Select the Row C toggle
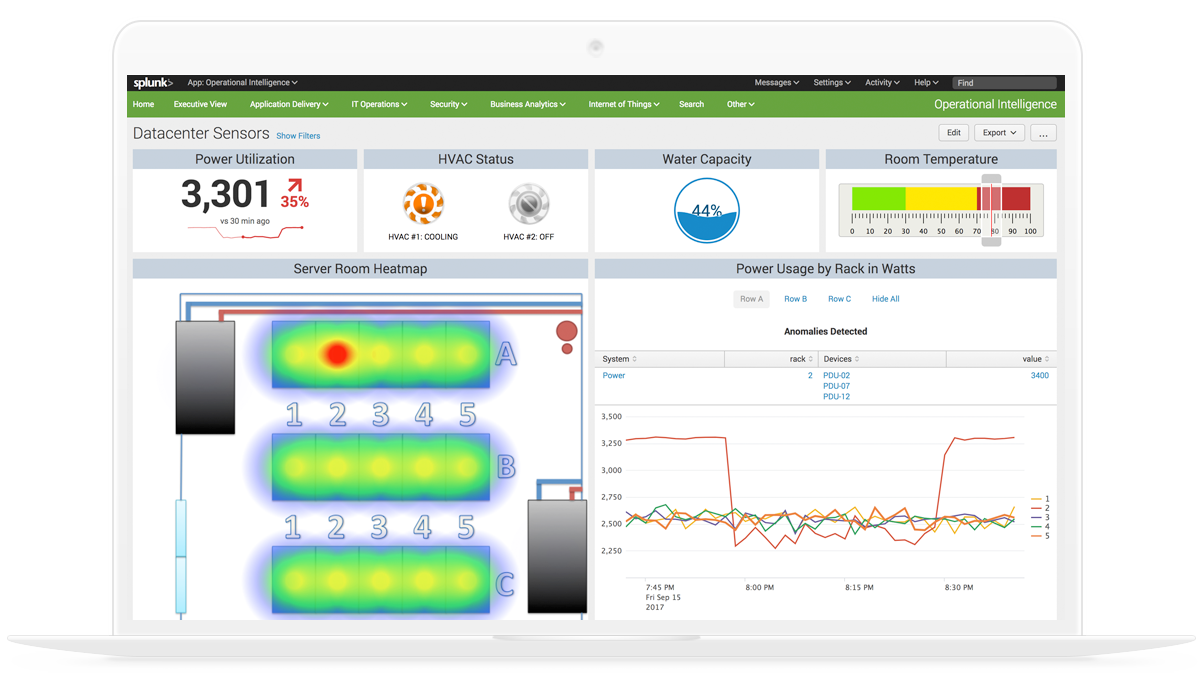This screenshot has width=1200, height=684. click(x=839, y=299)
